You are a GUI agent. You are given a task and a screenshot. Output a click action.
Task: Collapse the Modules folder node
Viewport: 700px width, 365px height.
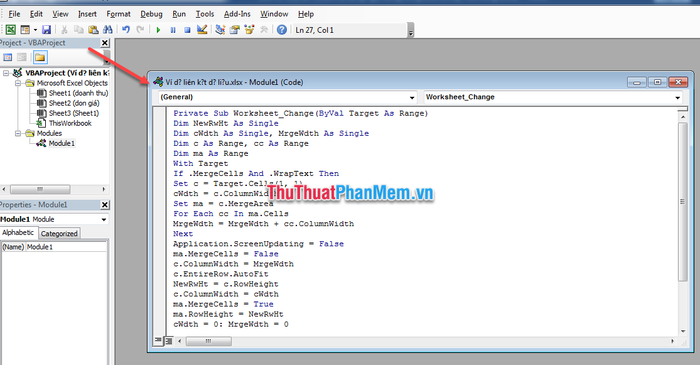[x=18, y=133]
